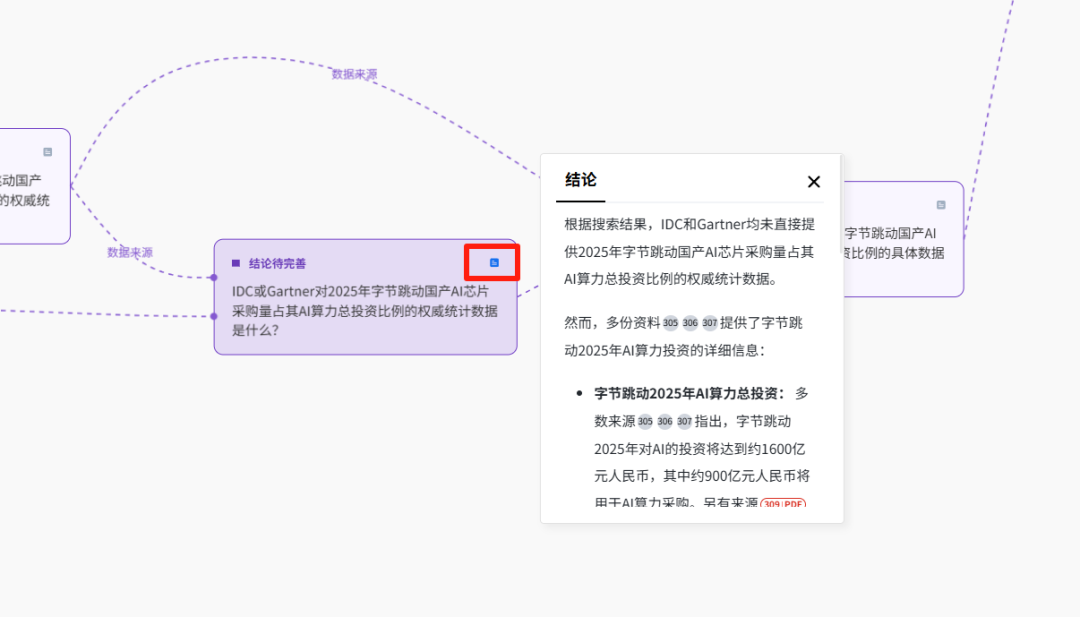1080x617 pixels.
Task: Click the document icon on the left cut-off node
Action: tap(48, 151)
